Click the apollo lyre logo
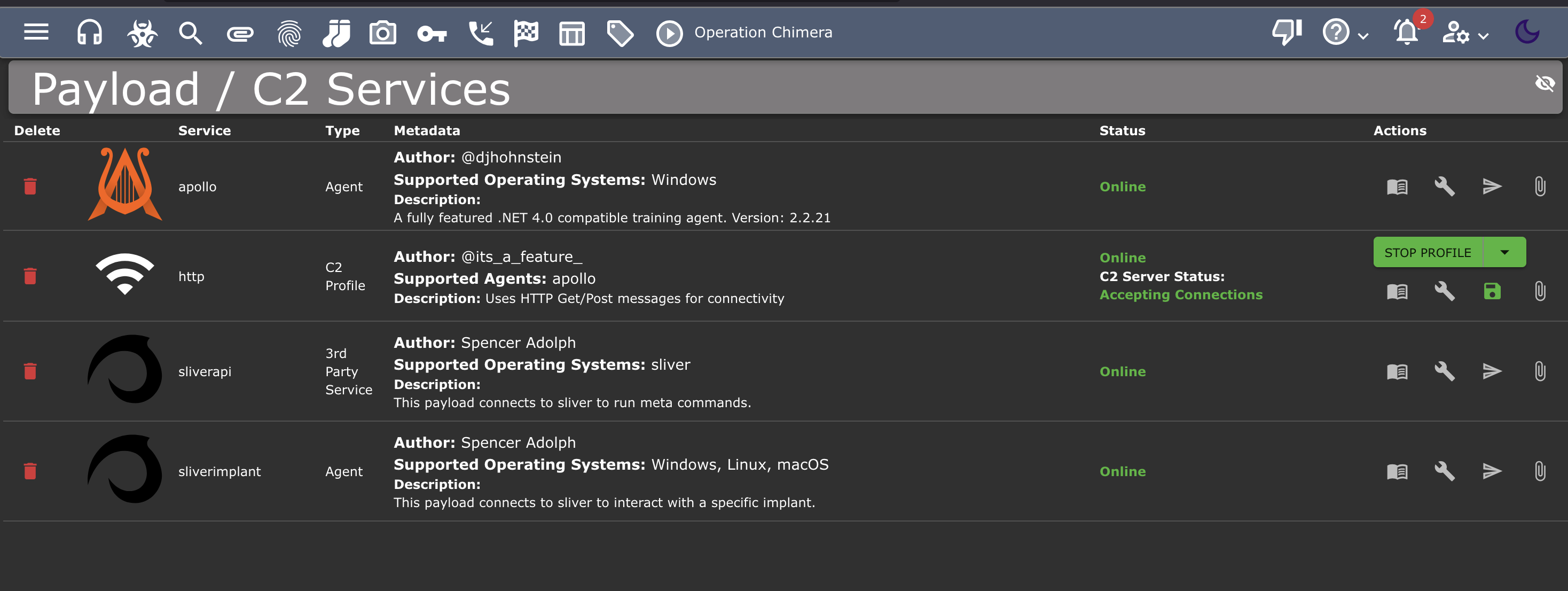The height and width of the screenshot is (591, 1568). click(x=125, y=184)
